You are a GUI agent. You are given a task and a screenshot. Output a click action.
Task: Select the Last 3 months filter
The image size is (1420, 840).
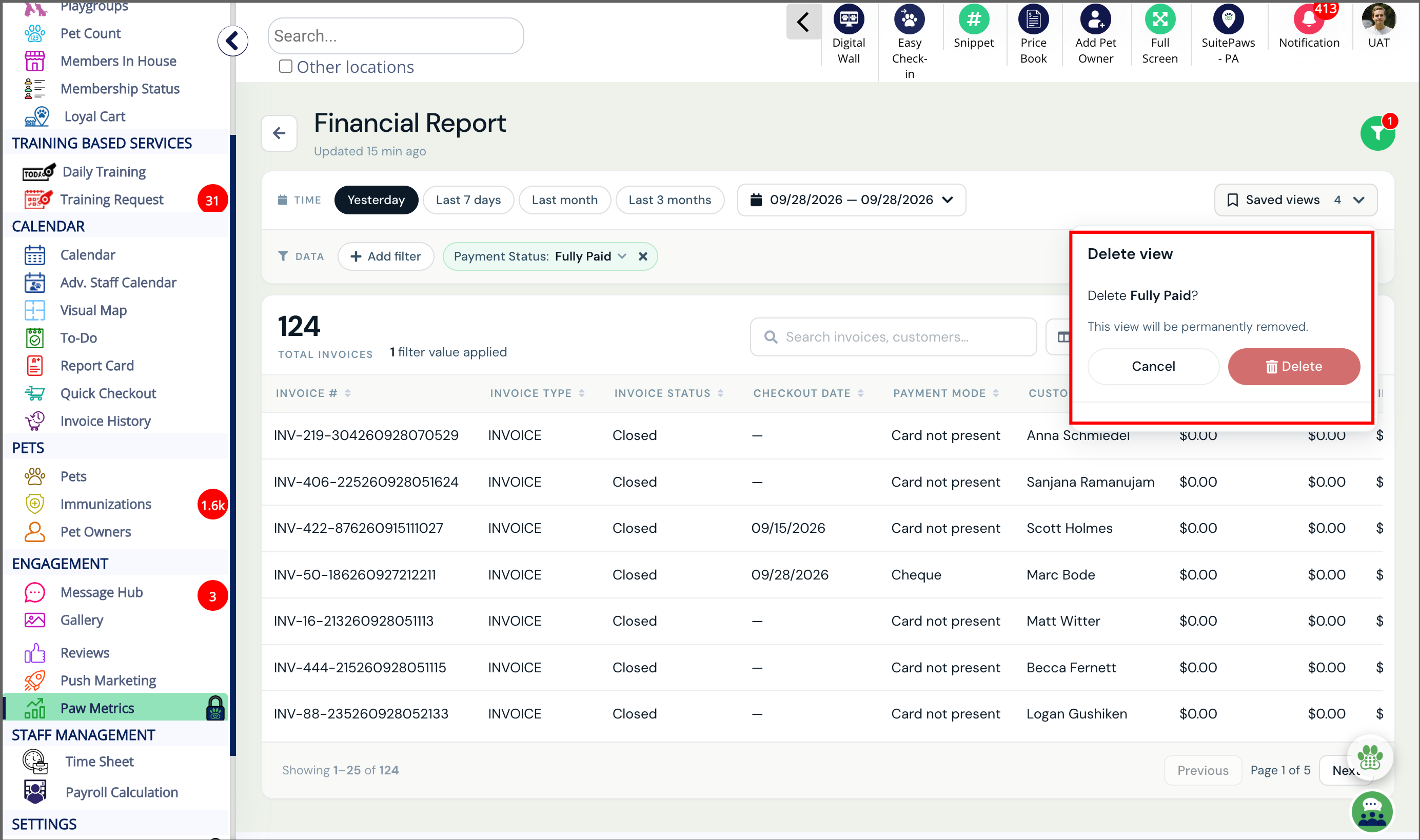tap(670, 200)
